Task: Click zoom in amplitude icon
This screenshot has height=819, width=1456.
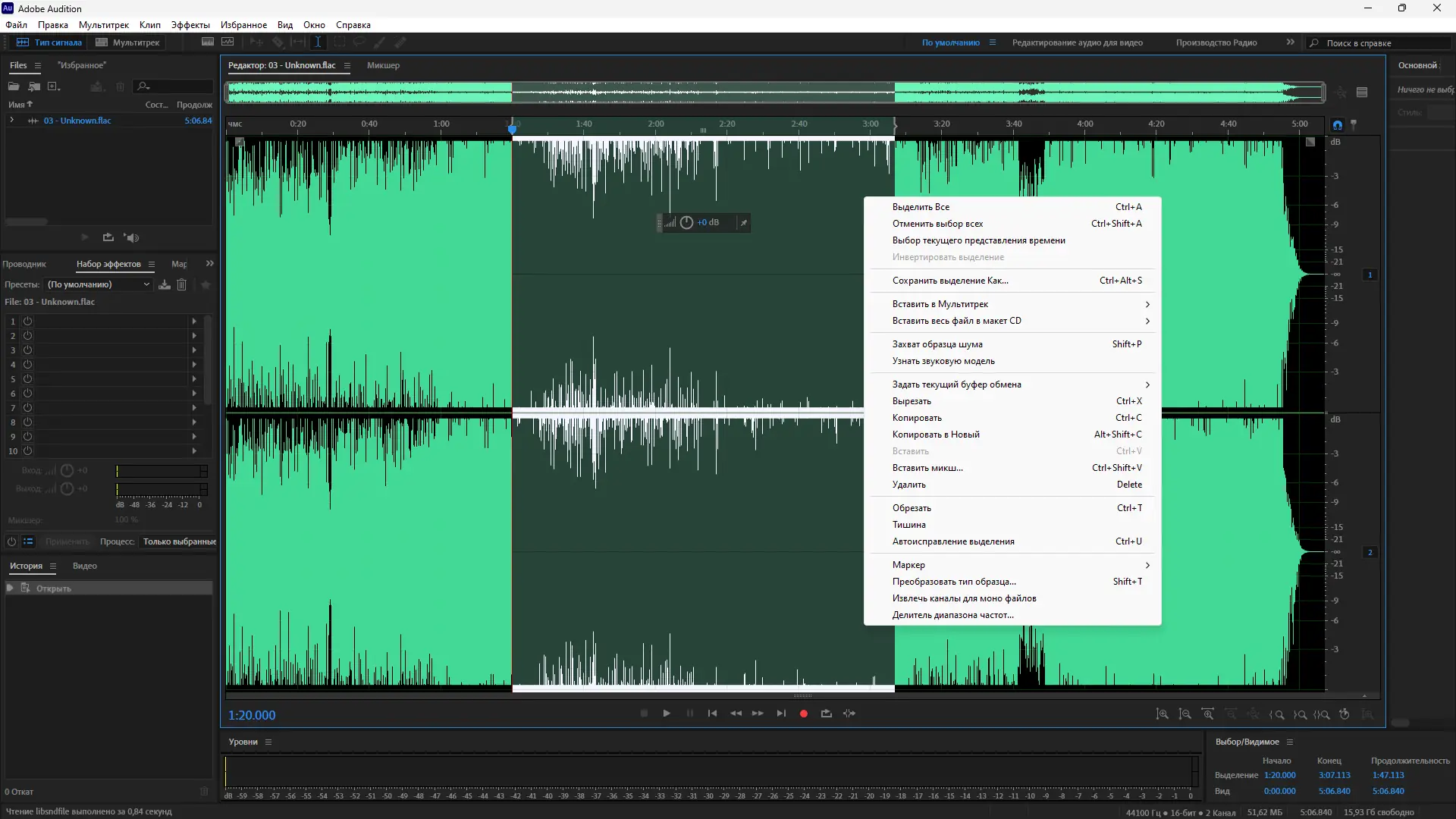Action: (x=1162, y=714)
